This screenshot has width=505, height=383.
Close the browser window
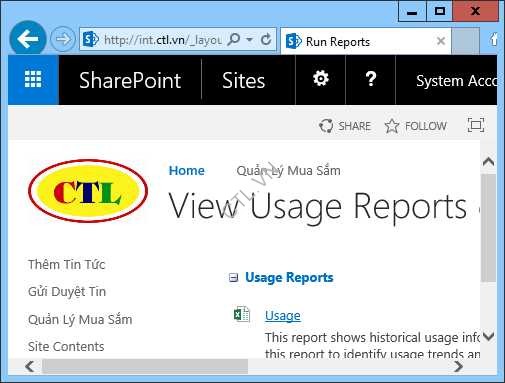(x=476, y=11)
